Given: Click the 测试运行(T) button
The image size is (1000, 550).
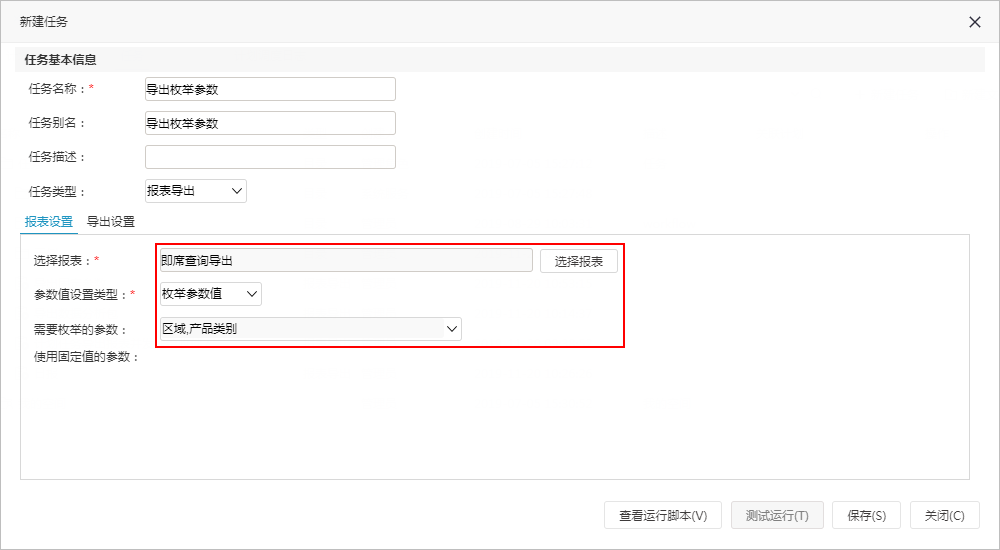Looking at the screenshot, I should pos(777,516).
